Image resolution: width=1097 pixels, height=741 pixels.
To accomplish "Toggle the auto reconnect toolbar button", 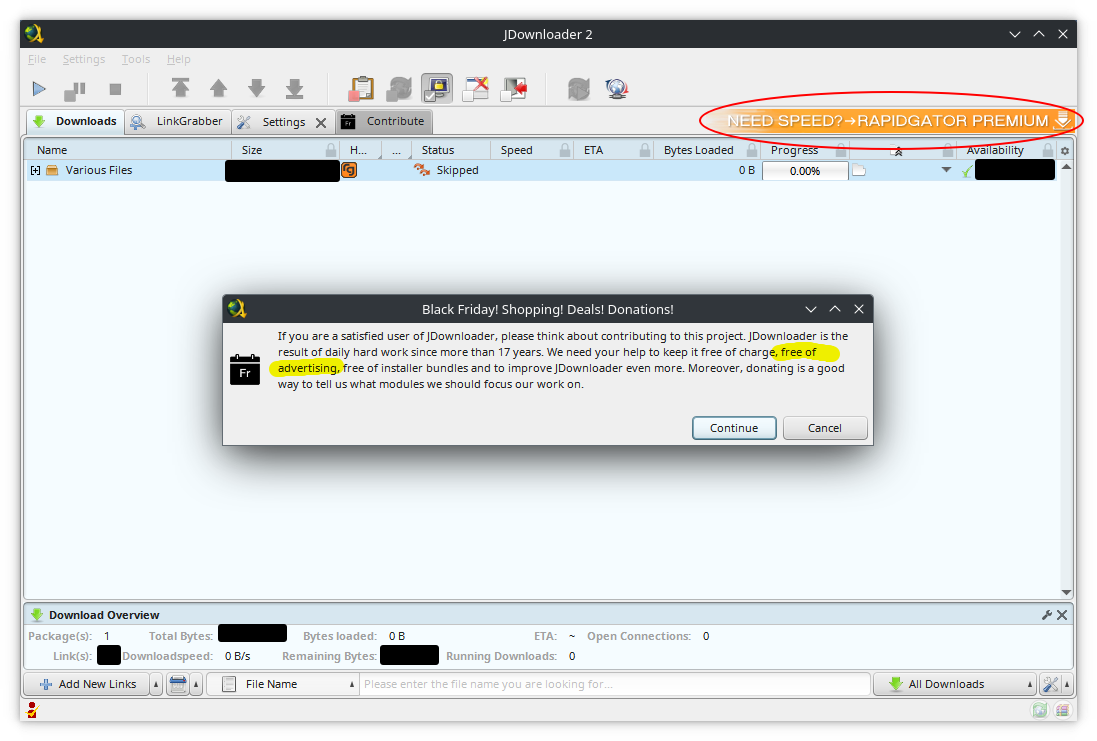I will click(x=399, y=89).
